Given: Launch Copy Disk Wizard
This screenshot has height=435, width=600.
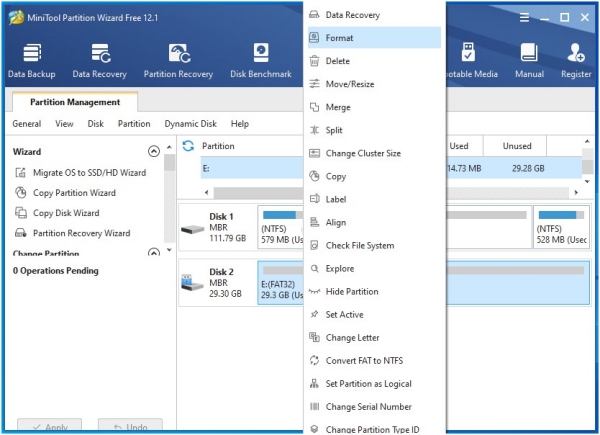Looking at the screenshot, I should click(57, 213).
